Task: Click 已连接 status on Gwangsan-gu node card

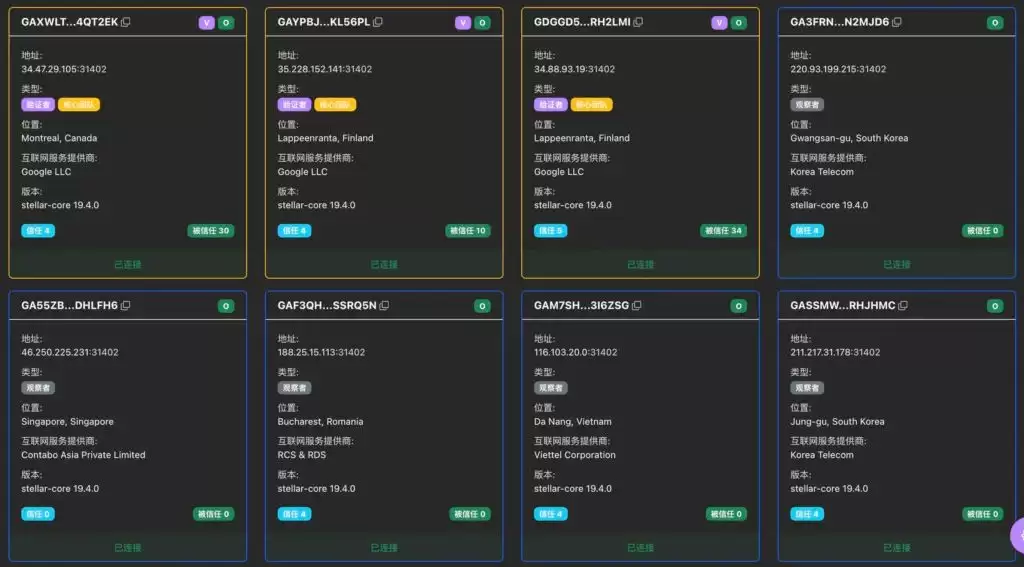Action: (897, 265)
